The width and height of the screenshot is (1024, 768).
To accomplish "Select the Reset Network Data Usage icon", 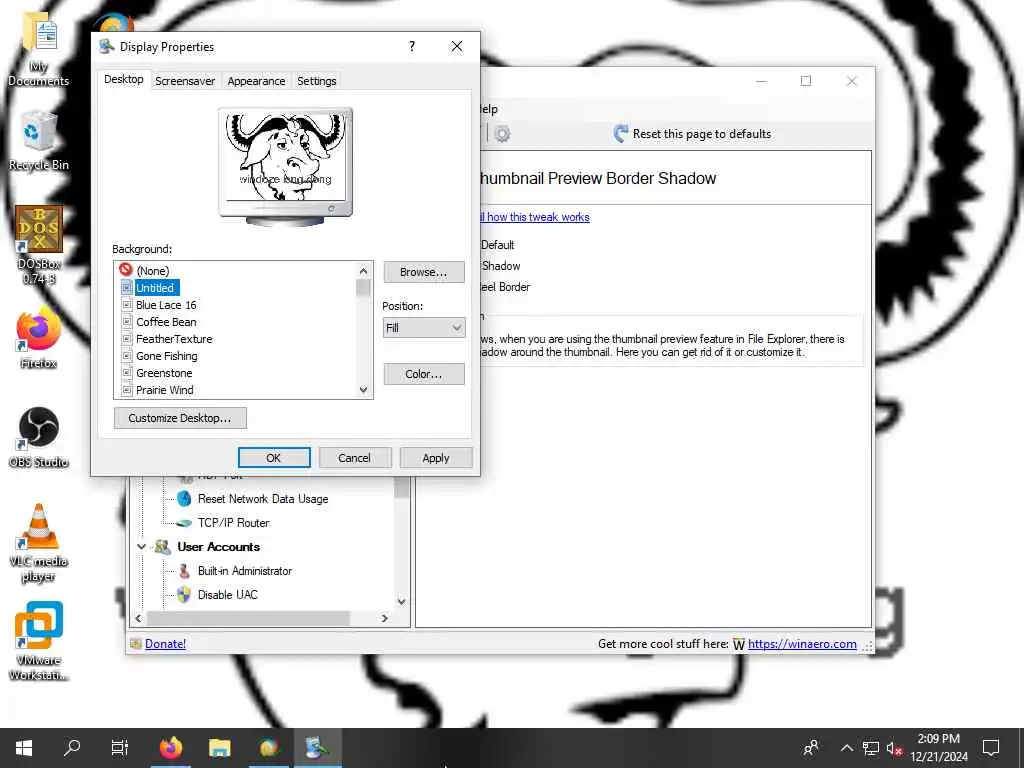I will (185, 499).
